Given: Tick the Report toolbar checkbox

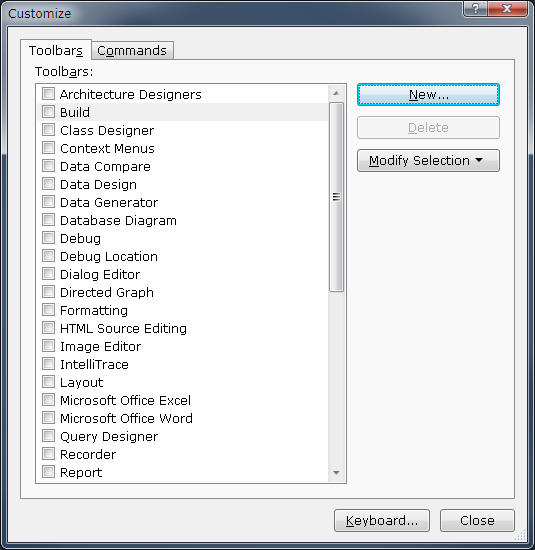Looking at the screenshot, I should coord(48,472).
